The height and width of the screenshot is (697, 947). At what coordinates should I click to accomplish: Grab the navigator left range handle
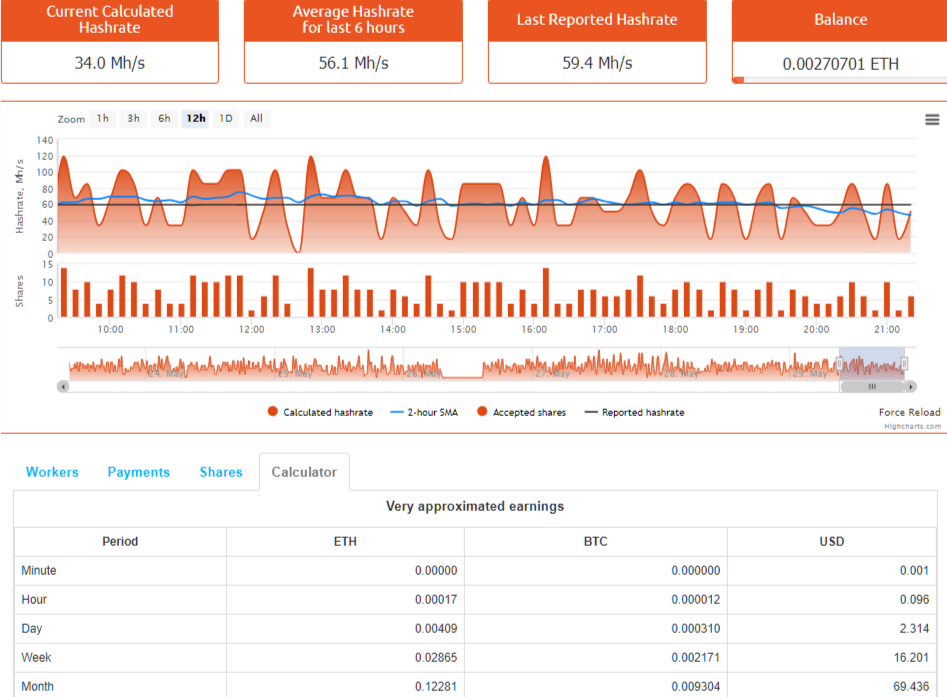pos(839,363)
